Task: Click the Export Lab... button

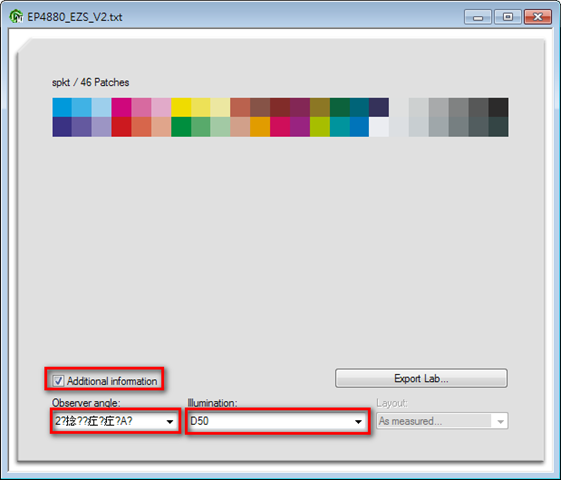Action: tap(421, 378)
